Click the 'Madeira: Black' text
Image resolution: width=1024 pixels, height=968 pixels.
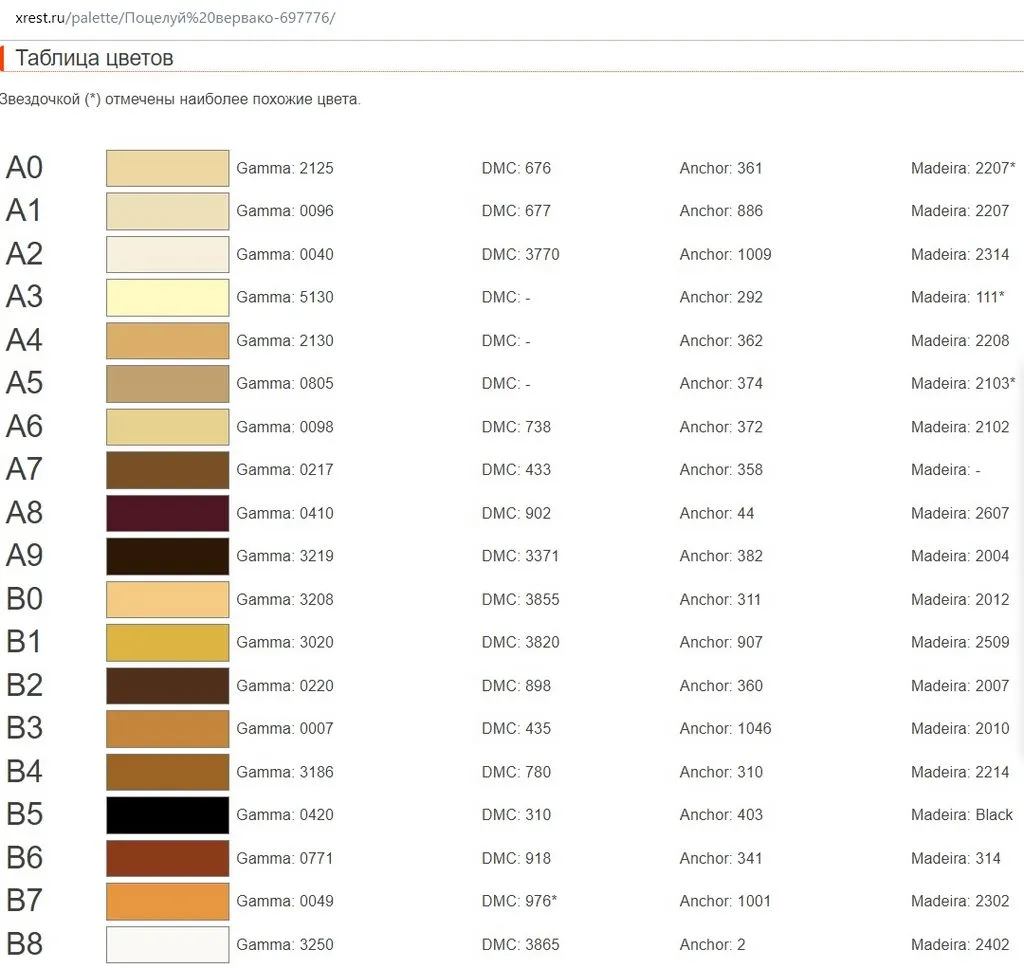(961, 815)
